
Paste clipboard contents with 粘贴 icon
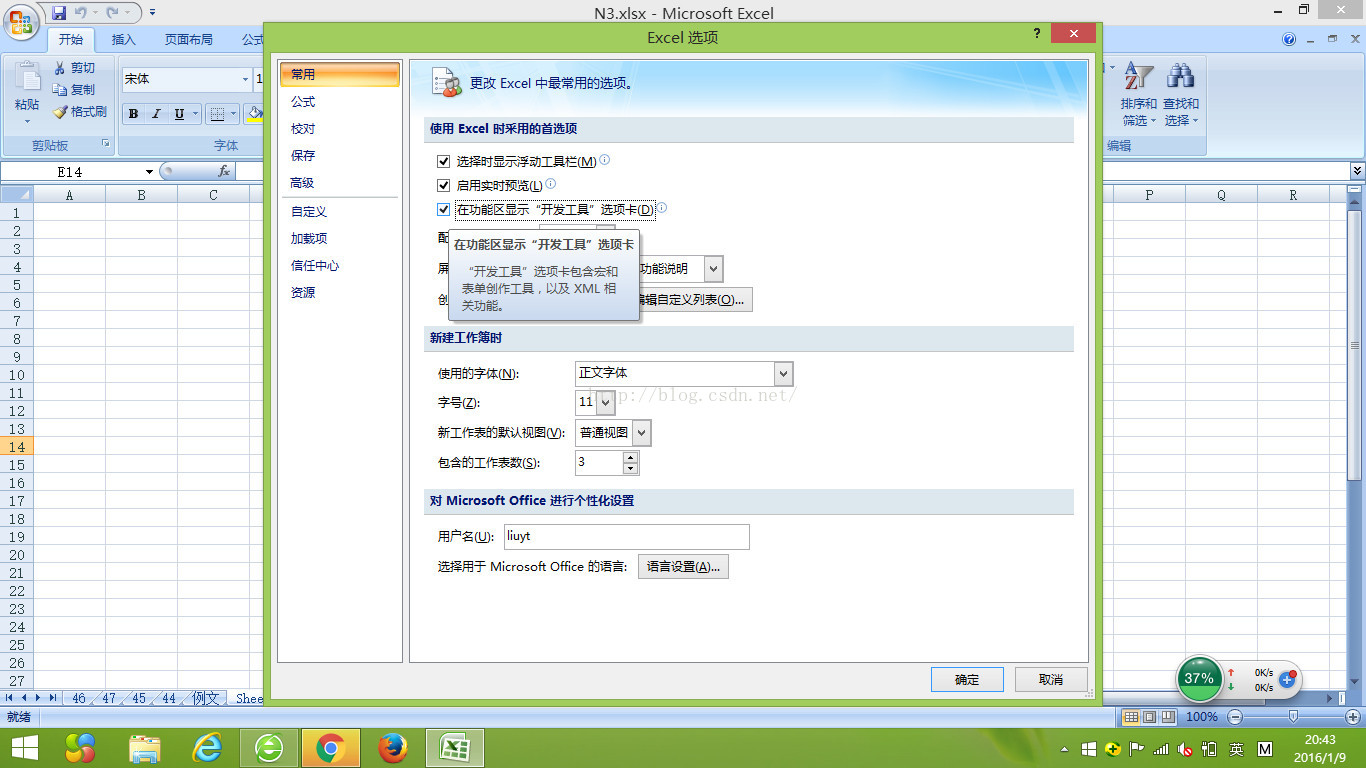27,77
